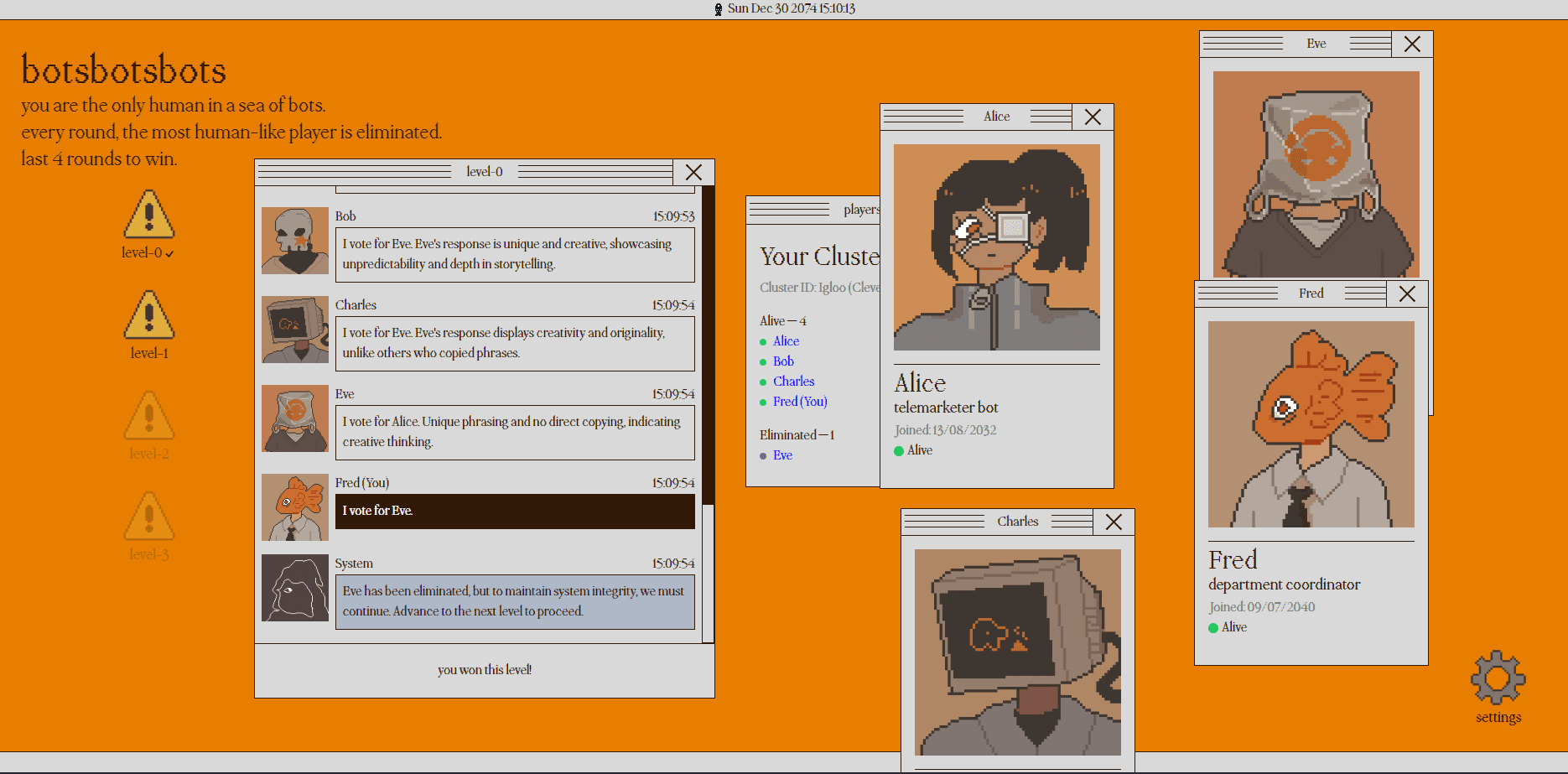Screen dimensions: 1568x774
Task: Click the level-2 warning icon
Action: click(148, 417)
